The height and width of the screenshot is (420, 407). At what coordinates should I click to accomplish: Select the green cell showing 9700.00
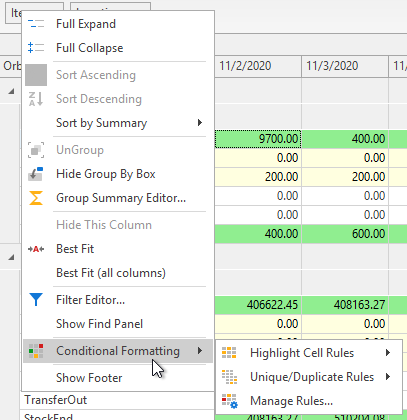(258, 139)
